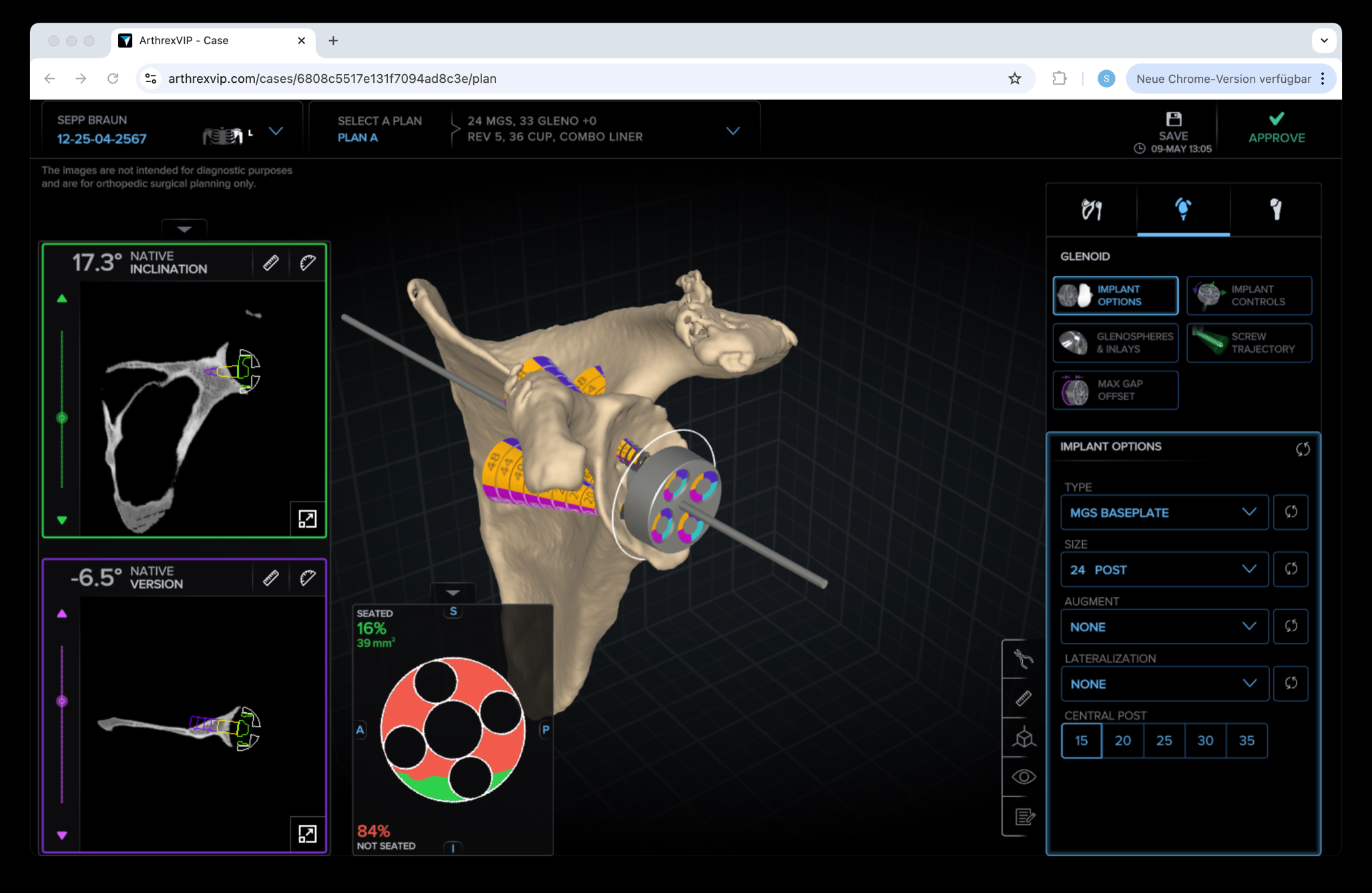1372x893 pixels.
Task: Open ruler tool in Native Version panel
Action: pyautogui.click(x=270, y=578)
